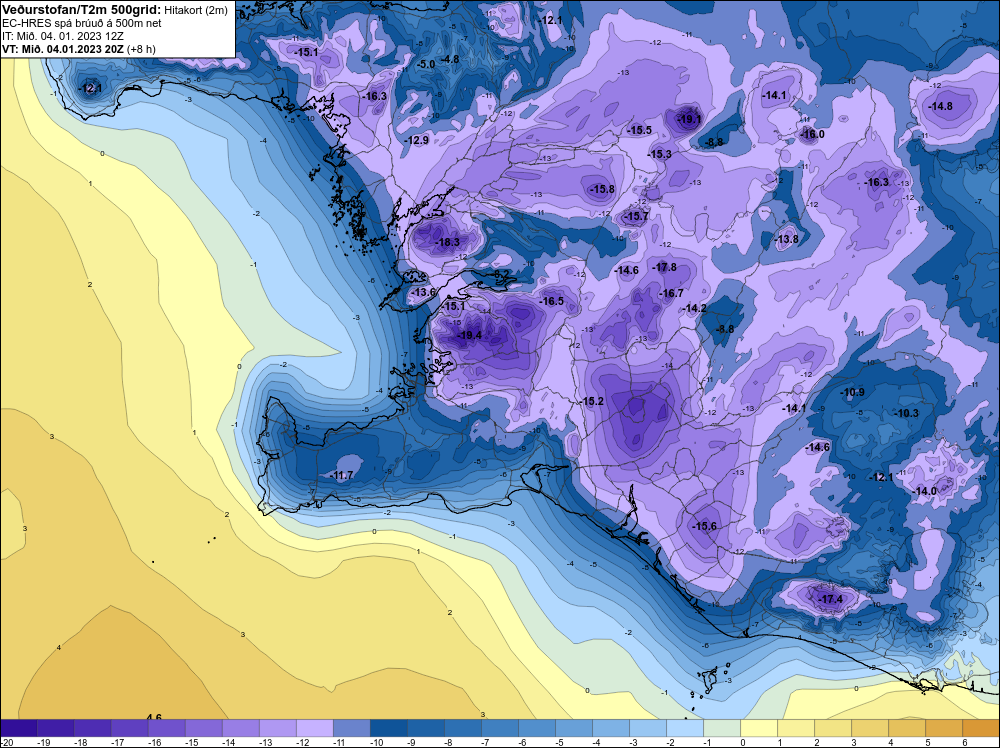Select the -5.0 temperature label
1000x748 pixels.
coord(426,64)
